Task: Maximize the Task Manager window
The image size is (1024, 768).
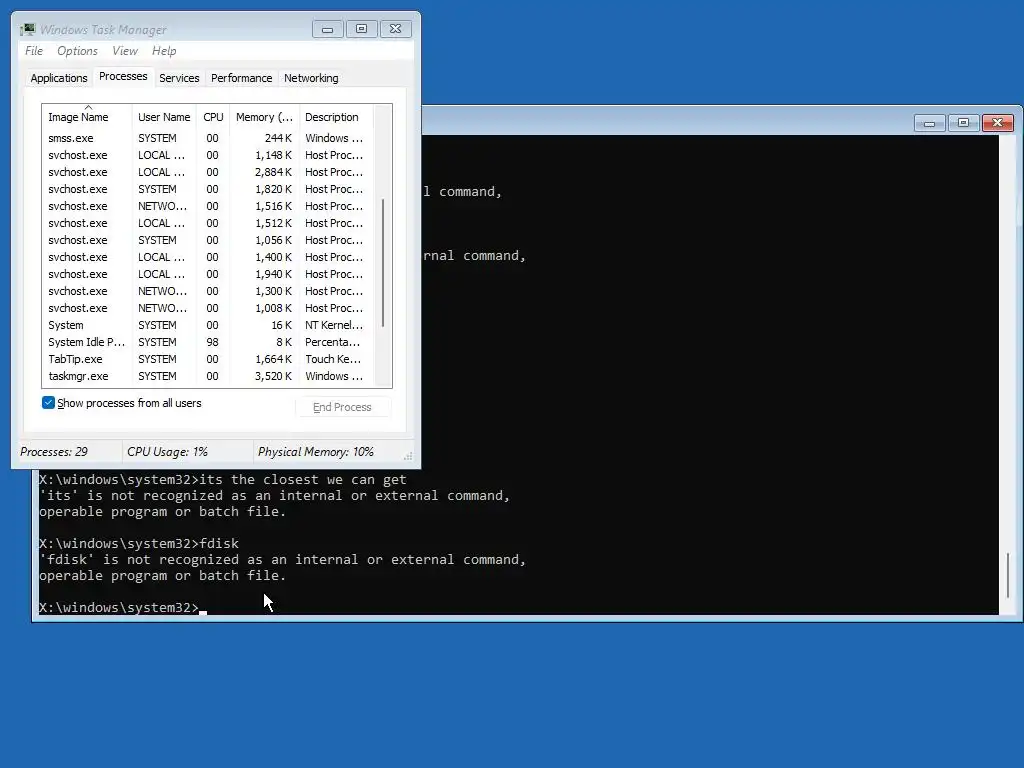Action: click(361, 29)
